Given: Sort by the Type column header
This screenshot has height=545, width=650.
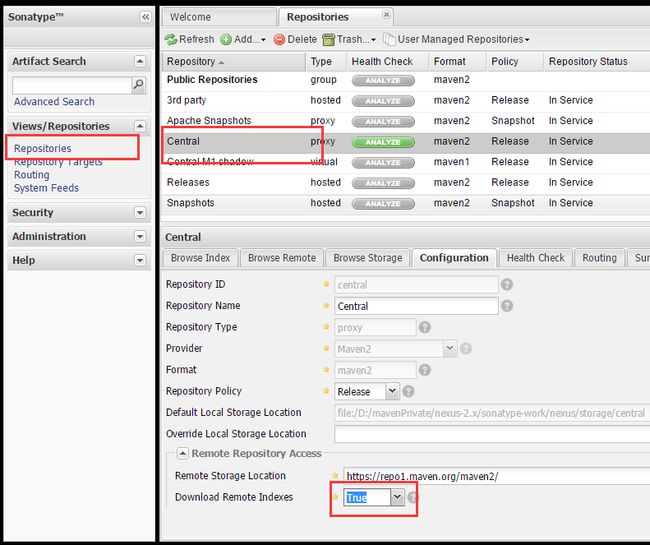Looking at the screenshot, I should 326,61.
